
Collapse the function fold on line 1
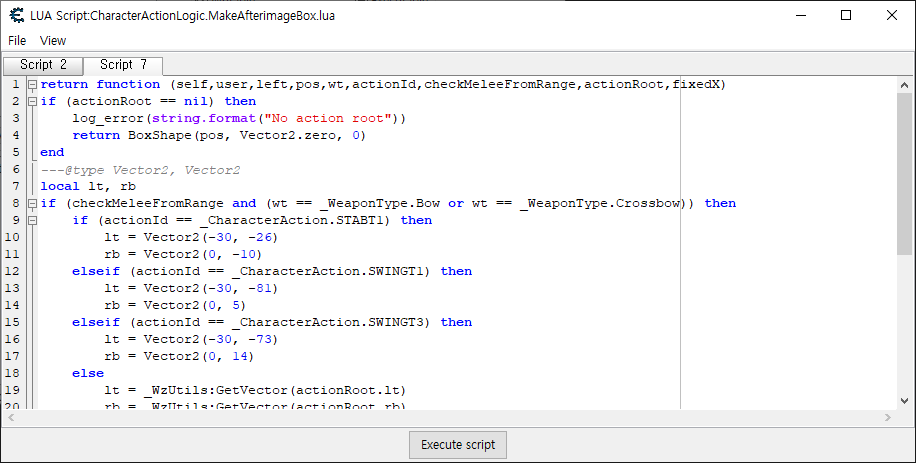(32, 85)
